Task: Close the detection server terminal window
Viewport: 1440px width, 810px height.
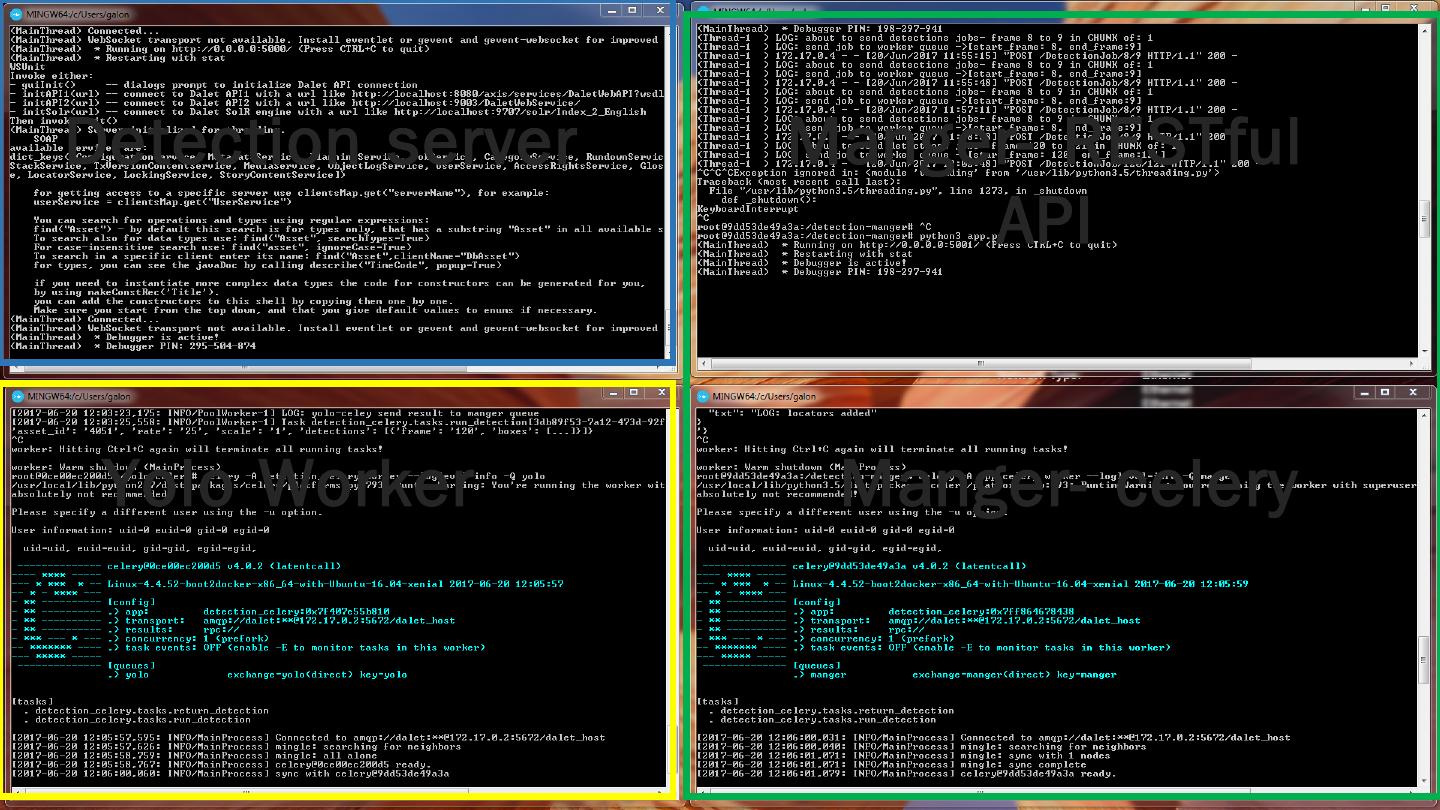Action: (658, 10)
